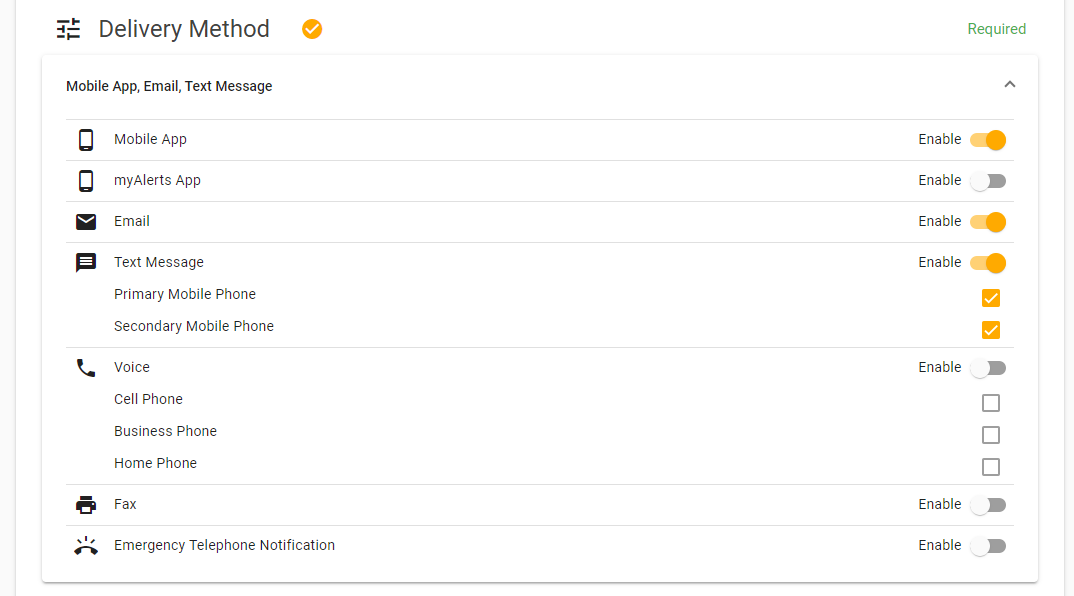
Task: Click the Voice telephone handset icon
Action: pyautogui.click(x=86, y=368)
